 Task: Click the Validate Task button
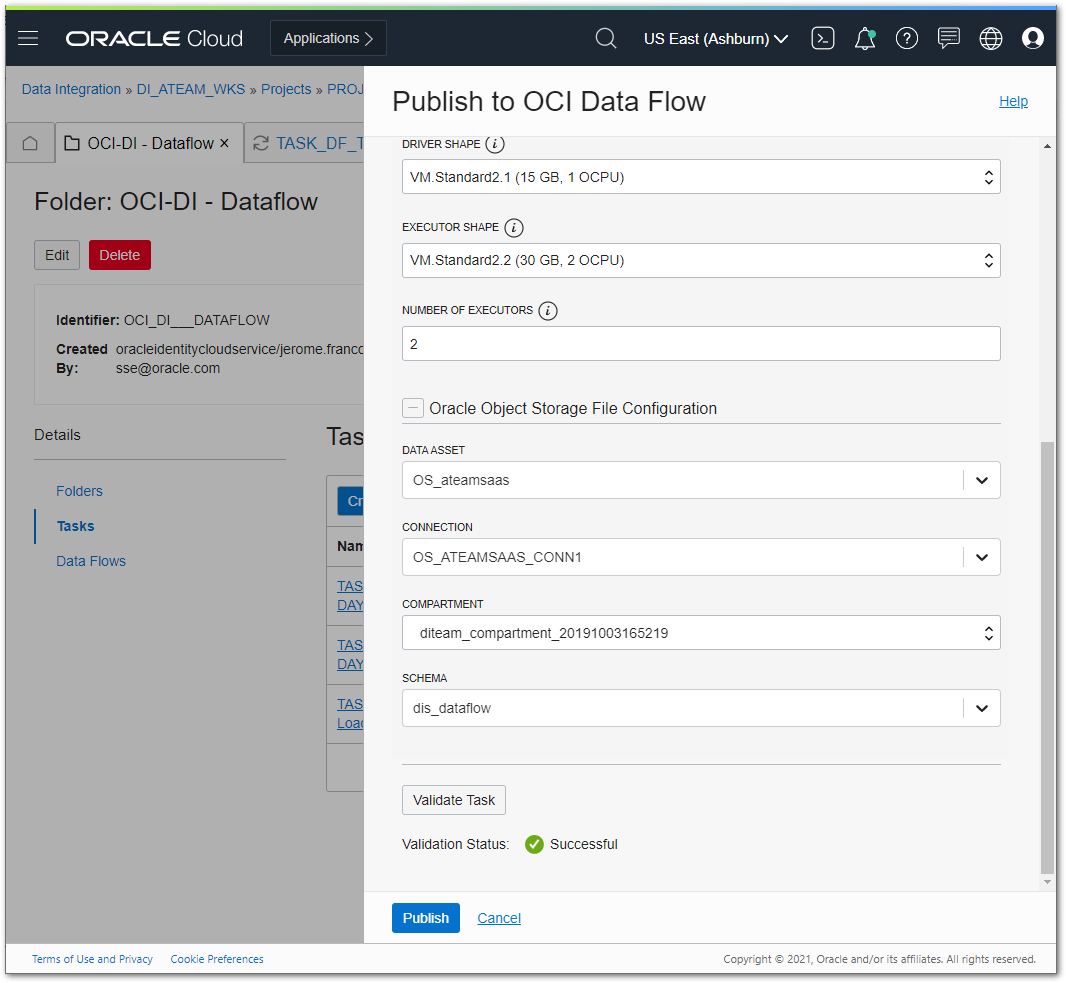coord(453,799)
